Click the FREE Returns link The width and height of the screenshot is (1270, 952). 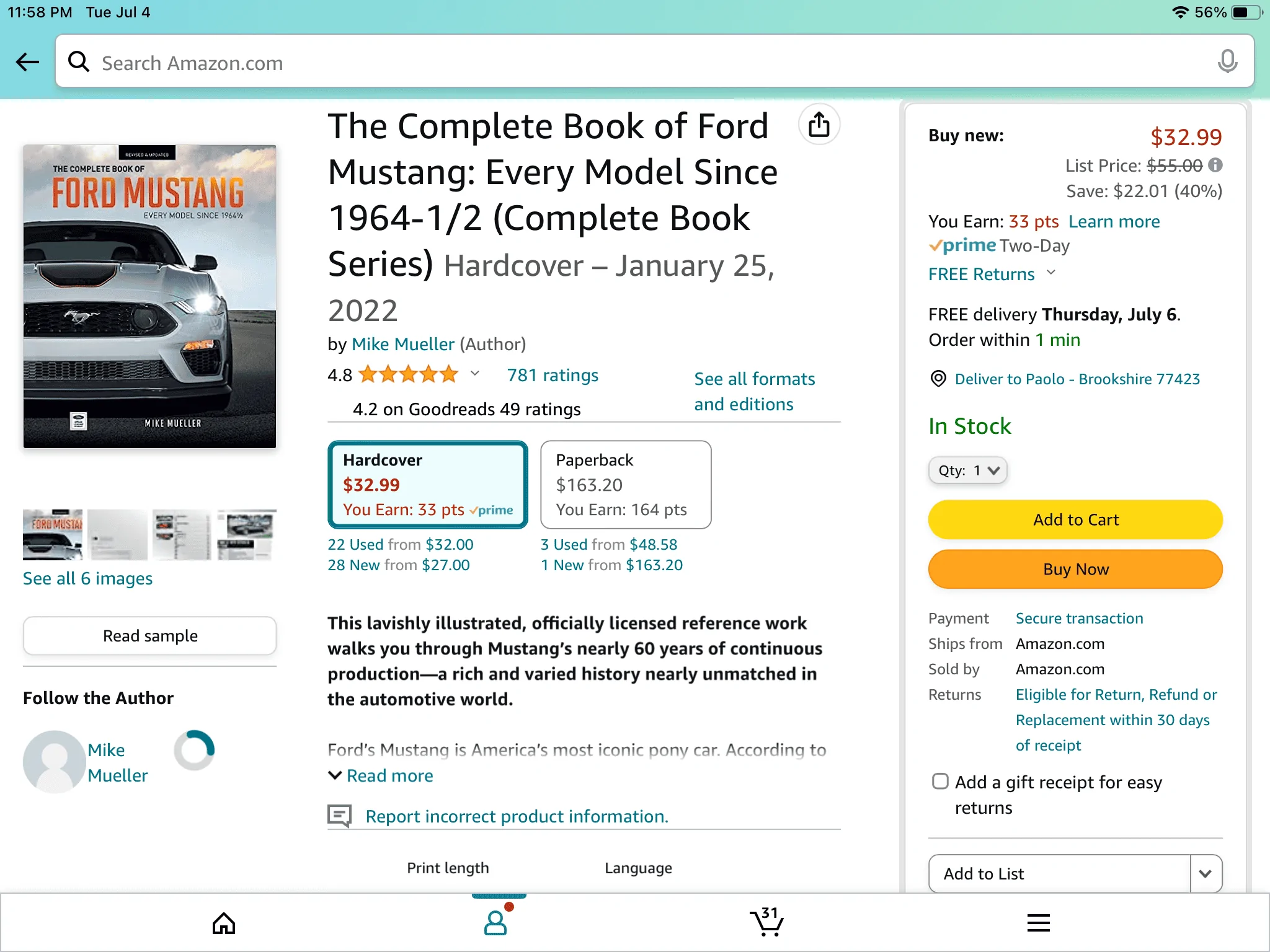pyautogui.click(x=982, y=274)
